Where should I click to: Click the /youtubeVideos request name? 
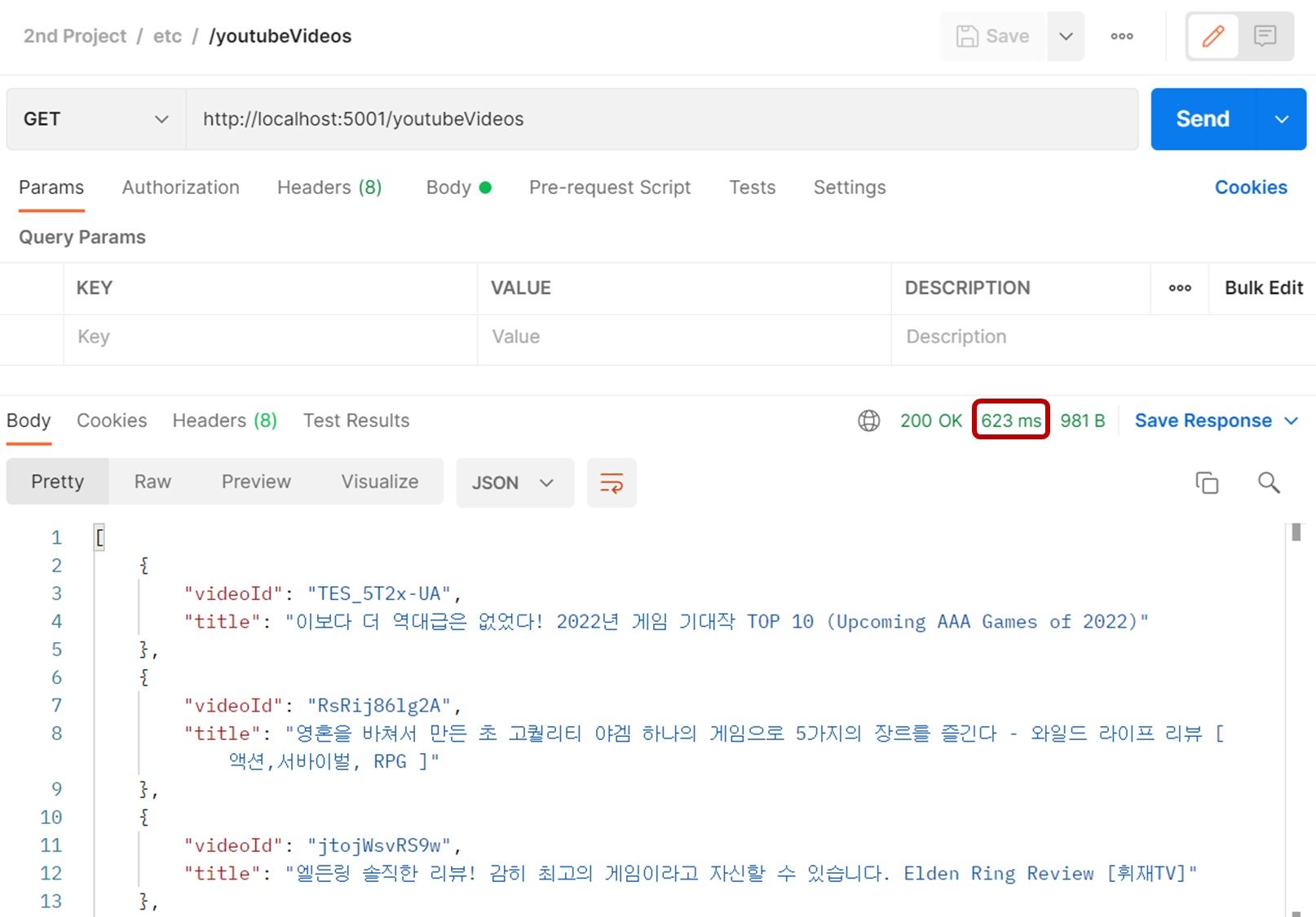(x=280, y=36)
